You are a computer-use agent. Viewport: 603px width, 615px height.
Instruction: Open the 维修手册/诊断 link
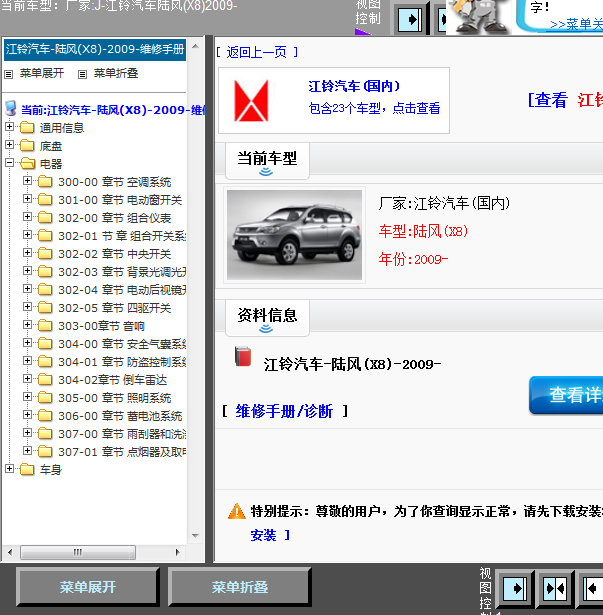[x=284, y=411]
